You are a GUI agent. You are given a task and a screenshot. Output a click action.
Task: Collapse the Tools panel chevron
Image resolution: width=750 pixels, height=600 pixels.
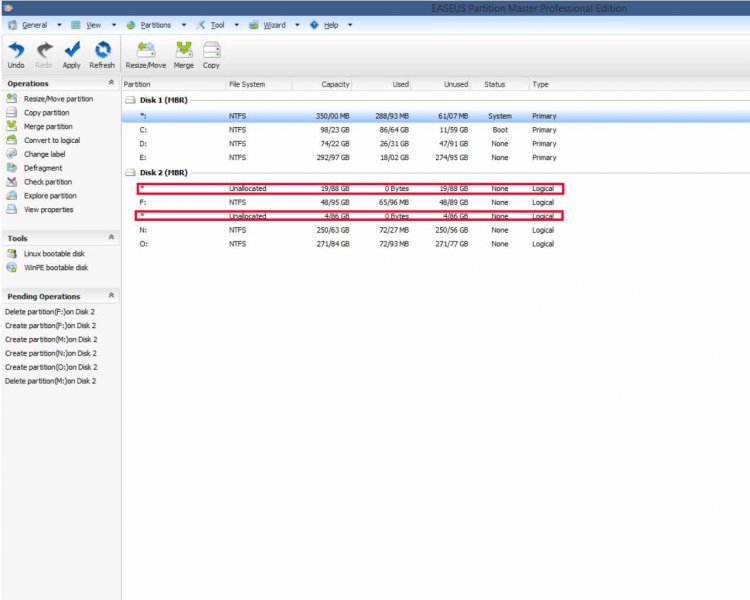111,237
